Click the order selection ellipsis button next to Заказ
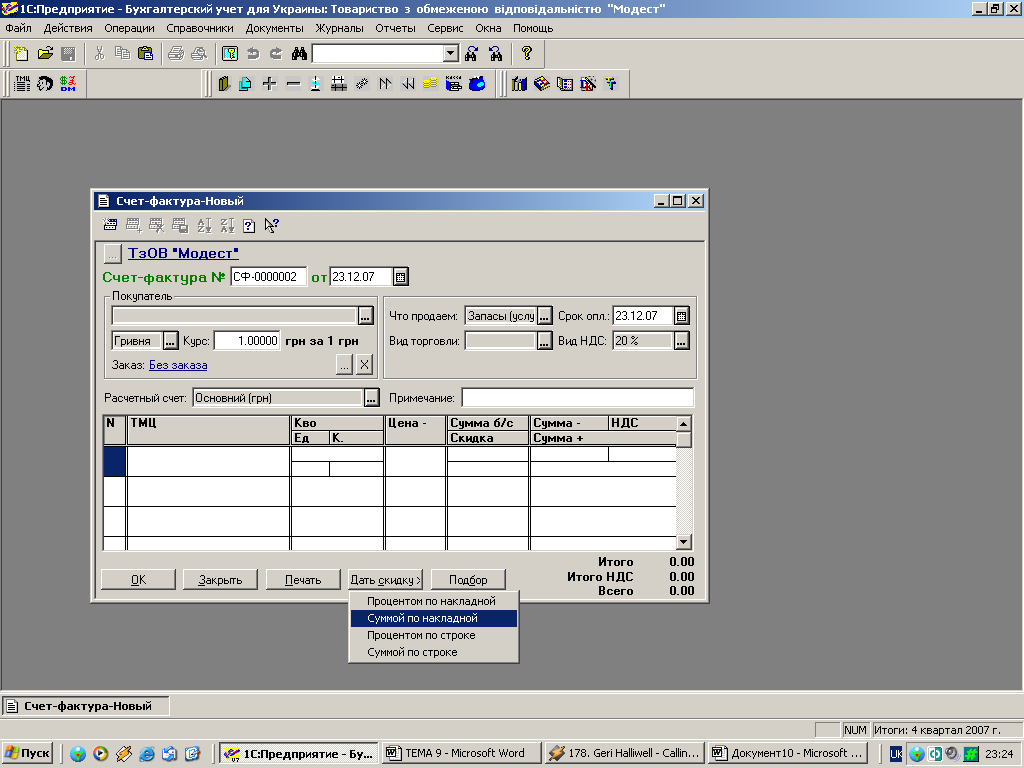The width and height of the screenshot is (1024, 768). pyautogui.click(x=344, y=364)
